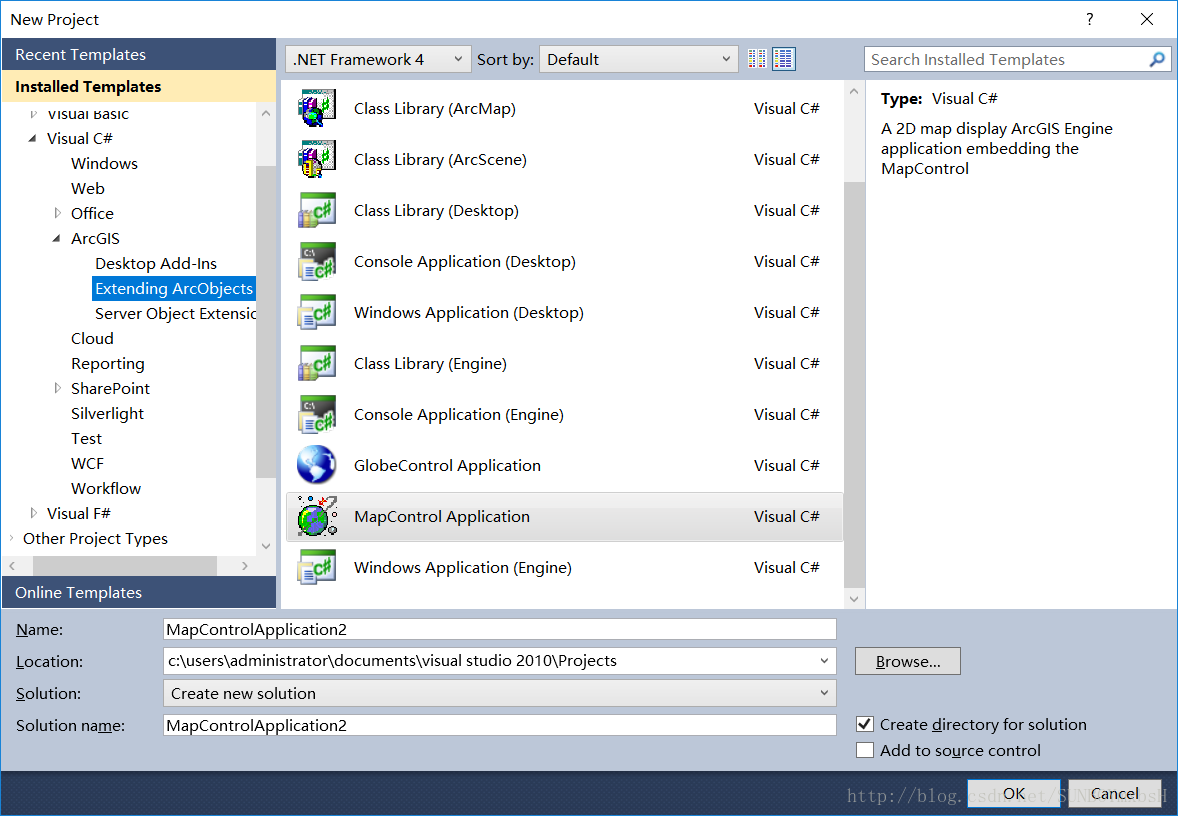Switch to small icons view
The width and height of the screenshot is (1178, 816).
coord(757,59)
